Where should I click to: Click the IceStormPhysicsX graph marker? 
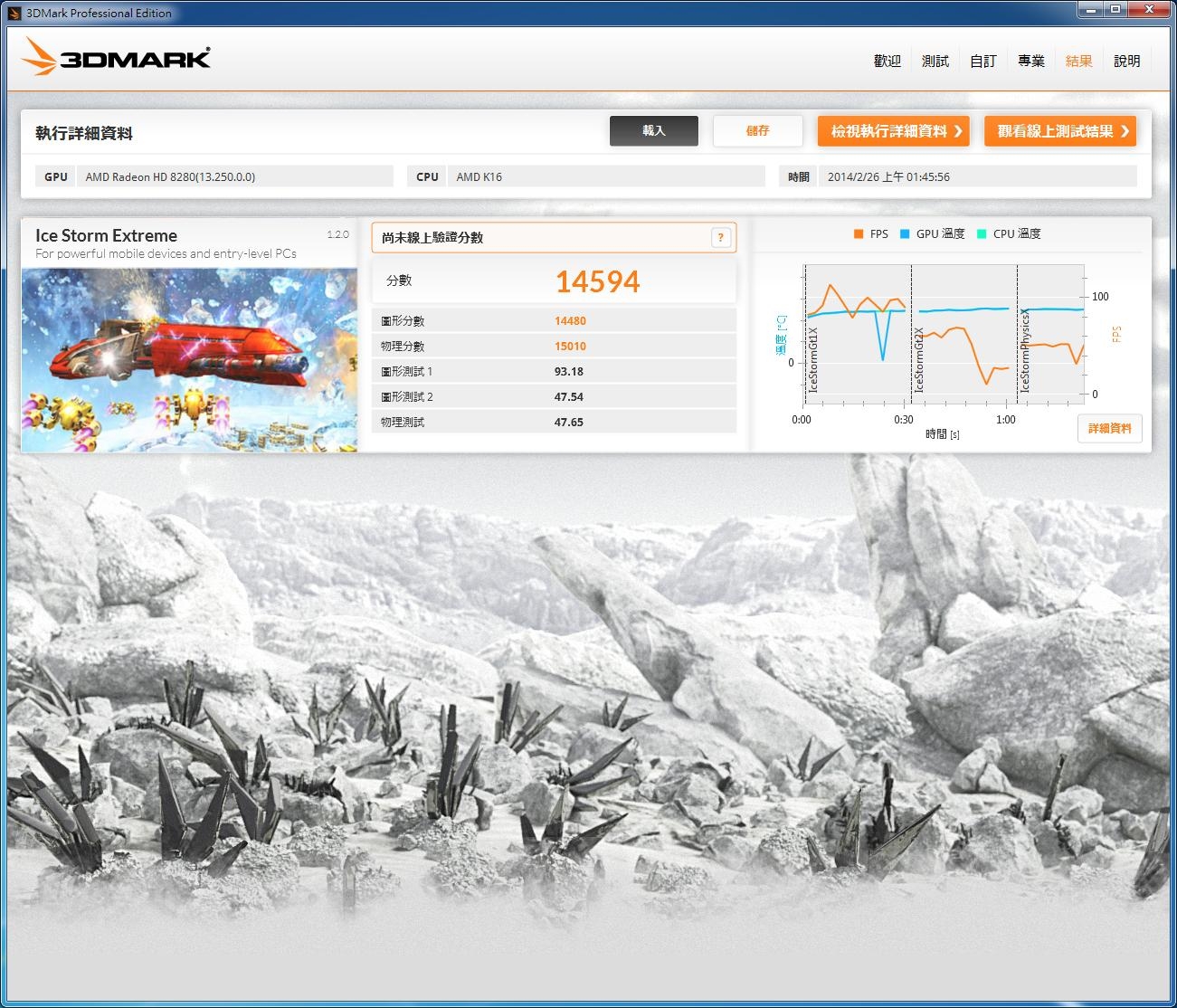pyautogui.click(x=1025, y=349)
